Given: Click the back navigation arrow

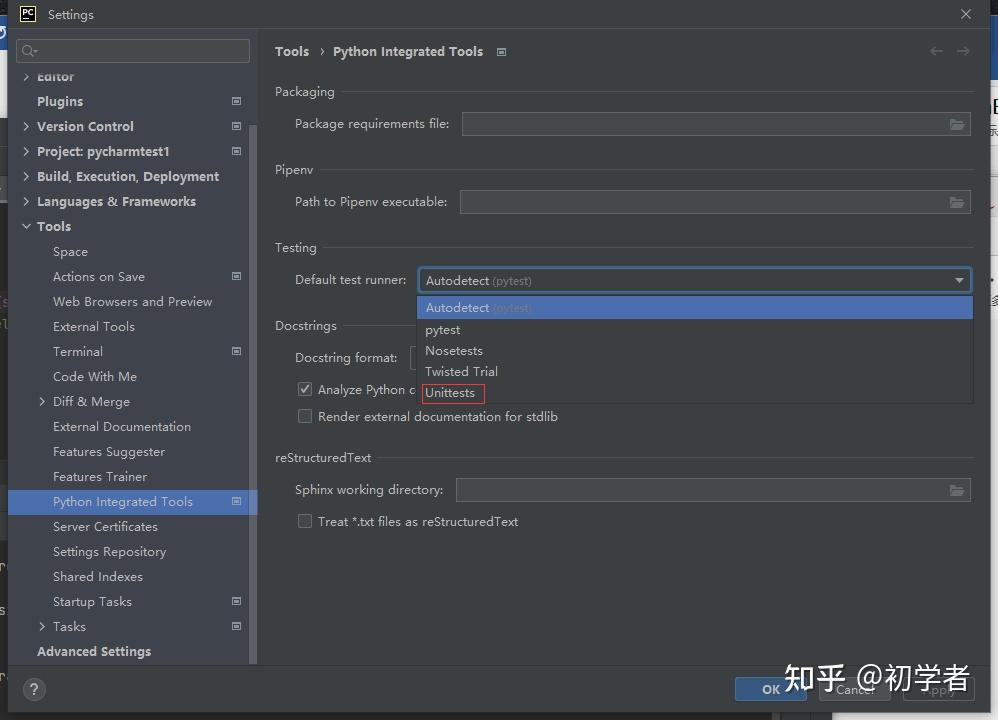Looking at the screenshot, I should tap(936, 51).
